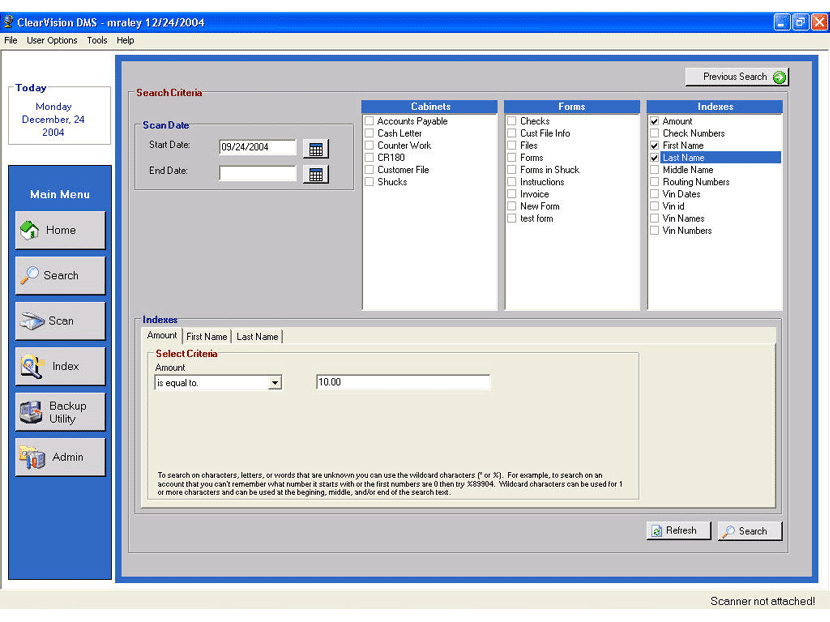Expand the 'is equal to' criteria dropdown
The width and height of the screenshot is (830, 622).
275,383
